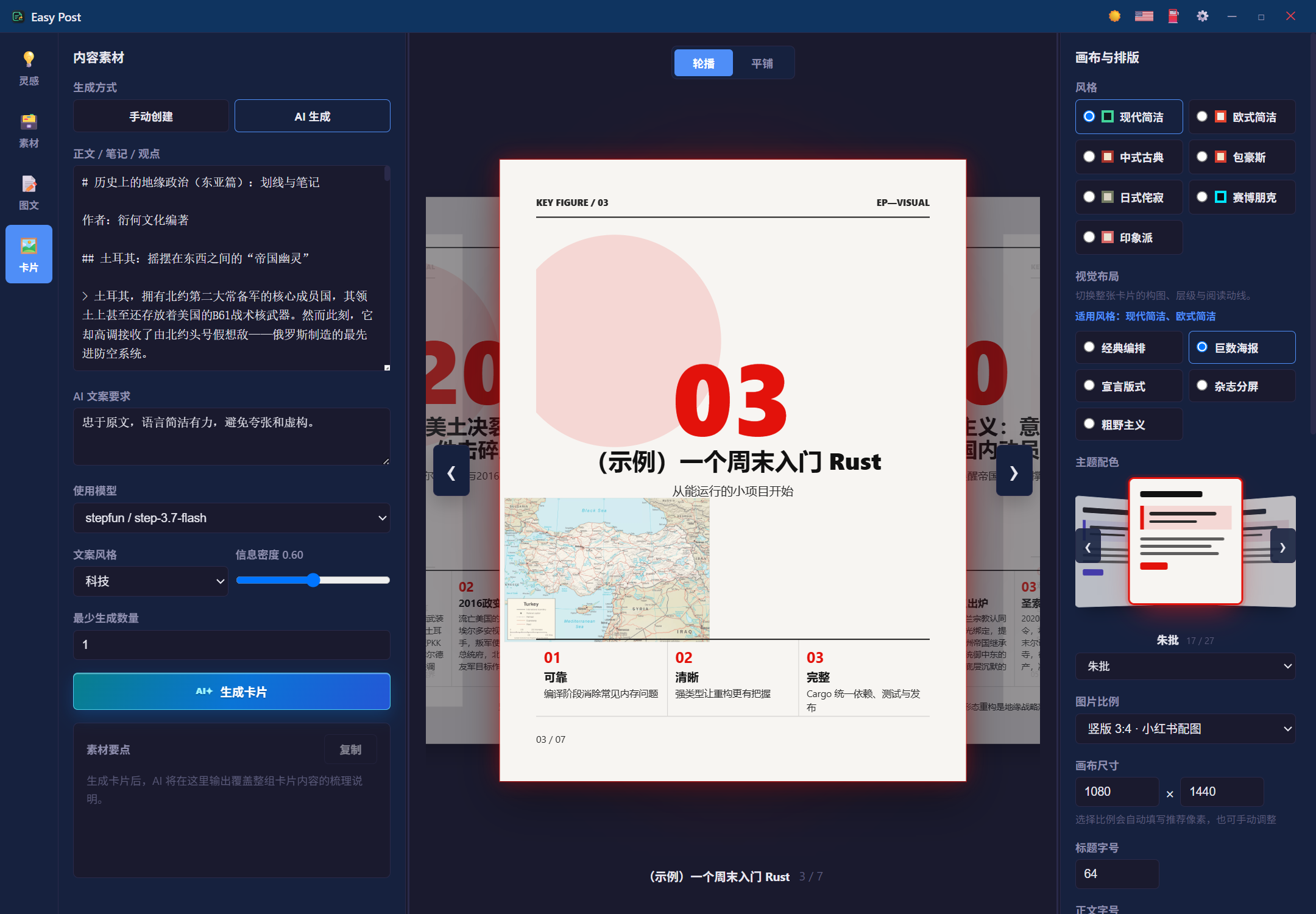The height and width of the screenshot is (914, 1316).
Task: Select the 卡片 sidebar section
Action: click(x=29, y=254)
